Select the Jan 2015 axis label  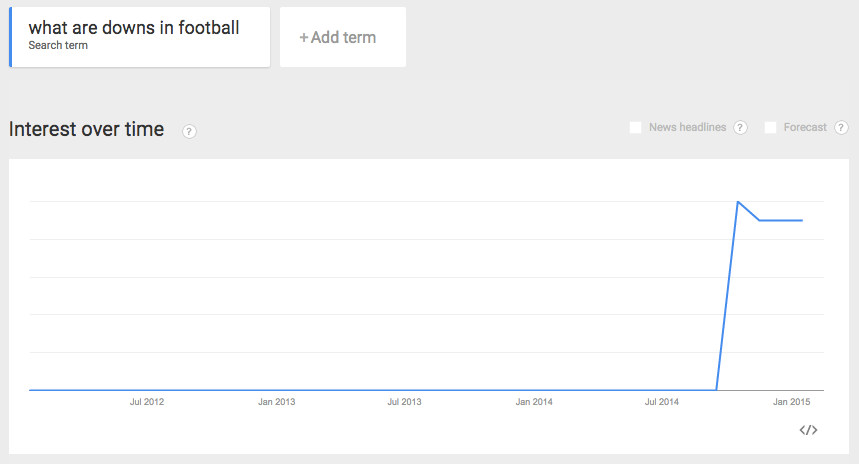coord(792,402)
